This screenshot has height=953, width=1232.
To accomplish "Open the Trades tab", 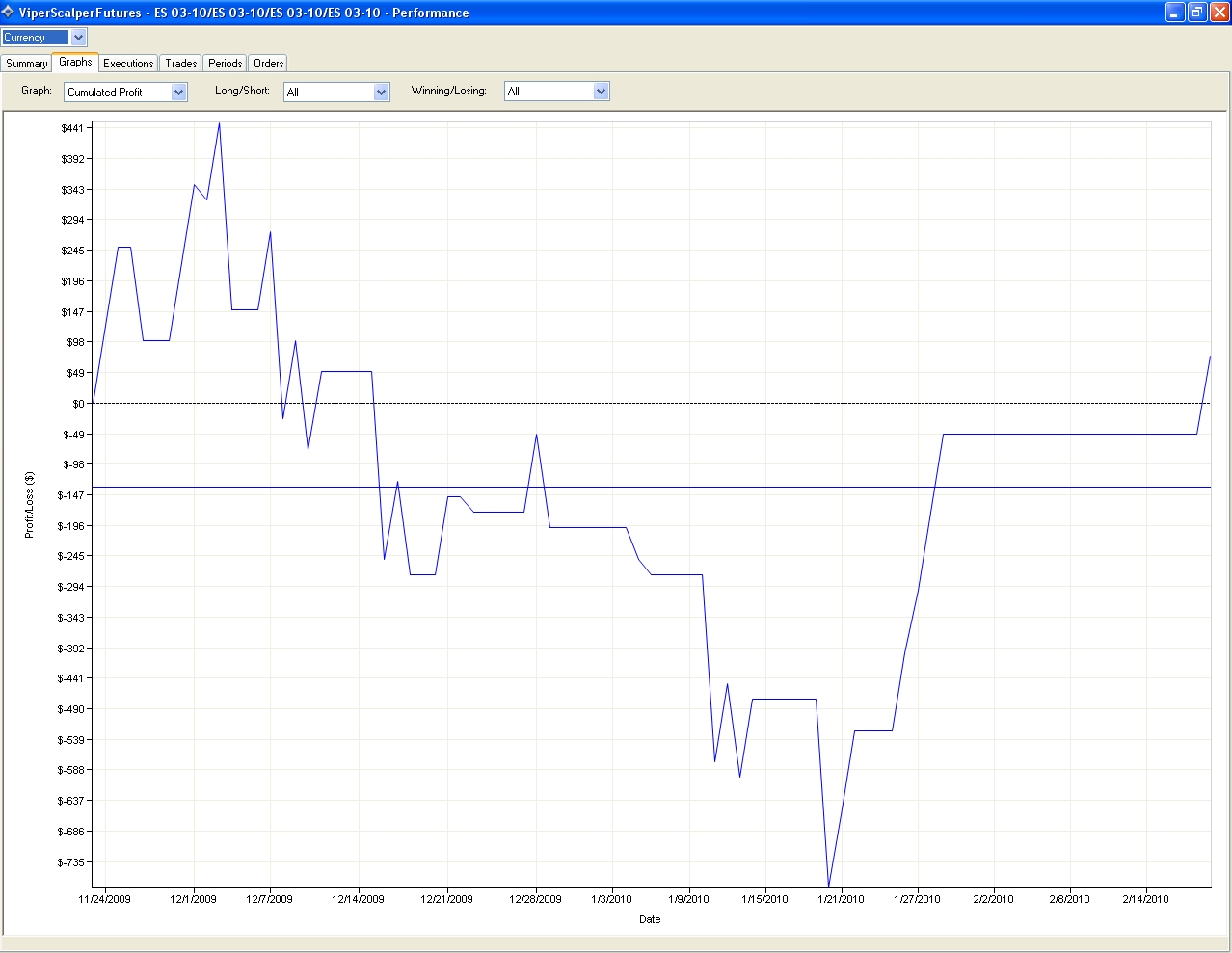I will coord(181,64).
